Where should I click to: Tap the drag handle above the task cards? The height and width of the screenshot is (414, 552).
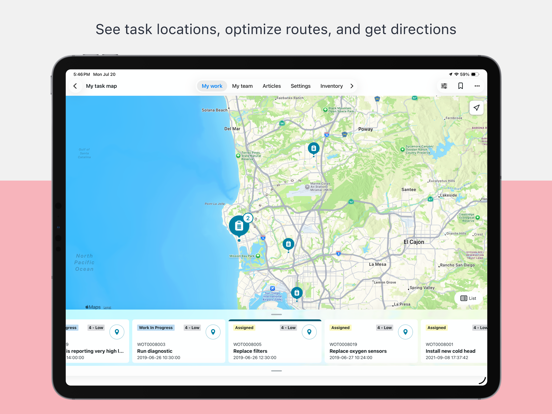[x=276, y=314]
